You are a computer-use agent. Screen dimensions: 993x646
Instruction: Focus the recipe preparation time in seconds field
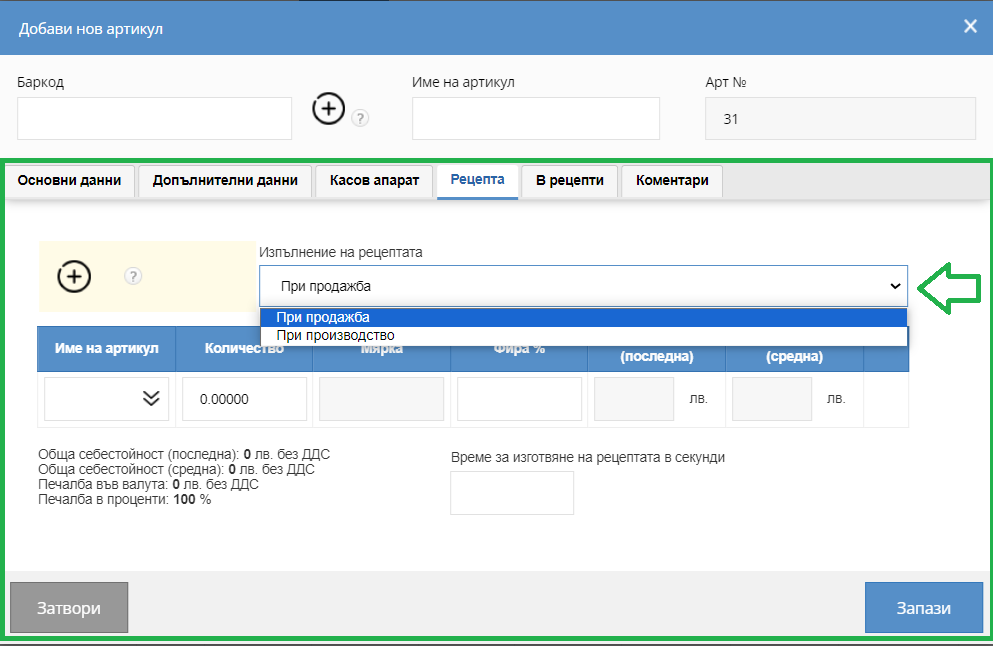coord(512,493)
